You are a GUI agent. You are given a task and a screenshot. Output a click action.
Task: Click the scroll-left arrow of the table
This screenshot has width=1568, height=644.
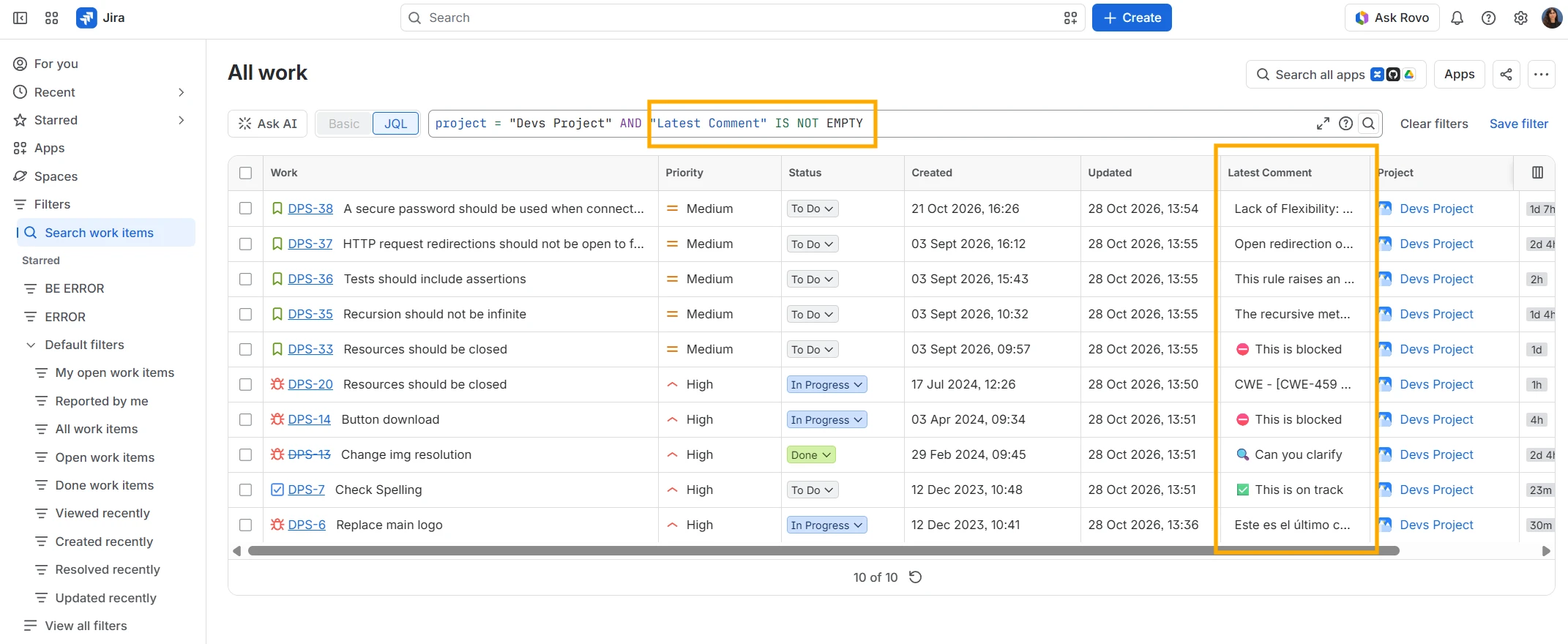coord(236,550)
